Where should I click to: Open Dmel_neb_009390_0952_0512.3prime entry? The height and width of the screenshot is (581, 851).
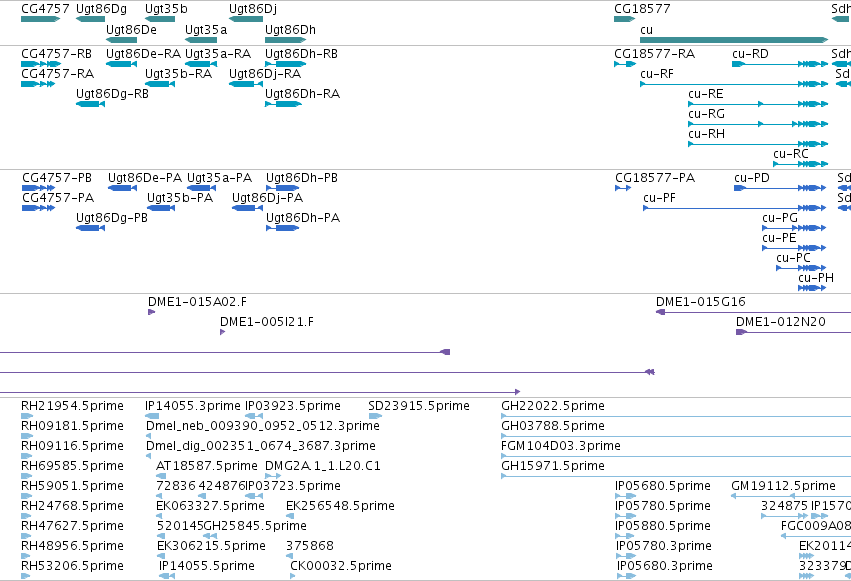[x=263, y=426]
